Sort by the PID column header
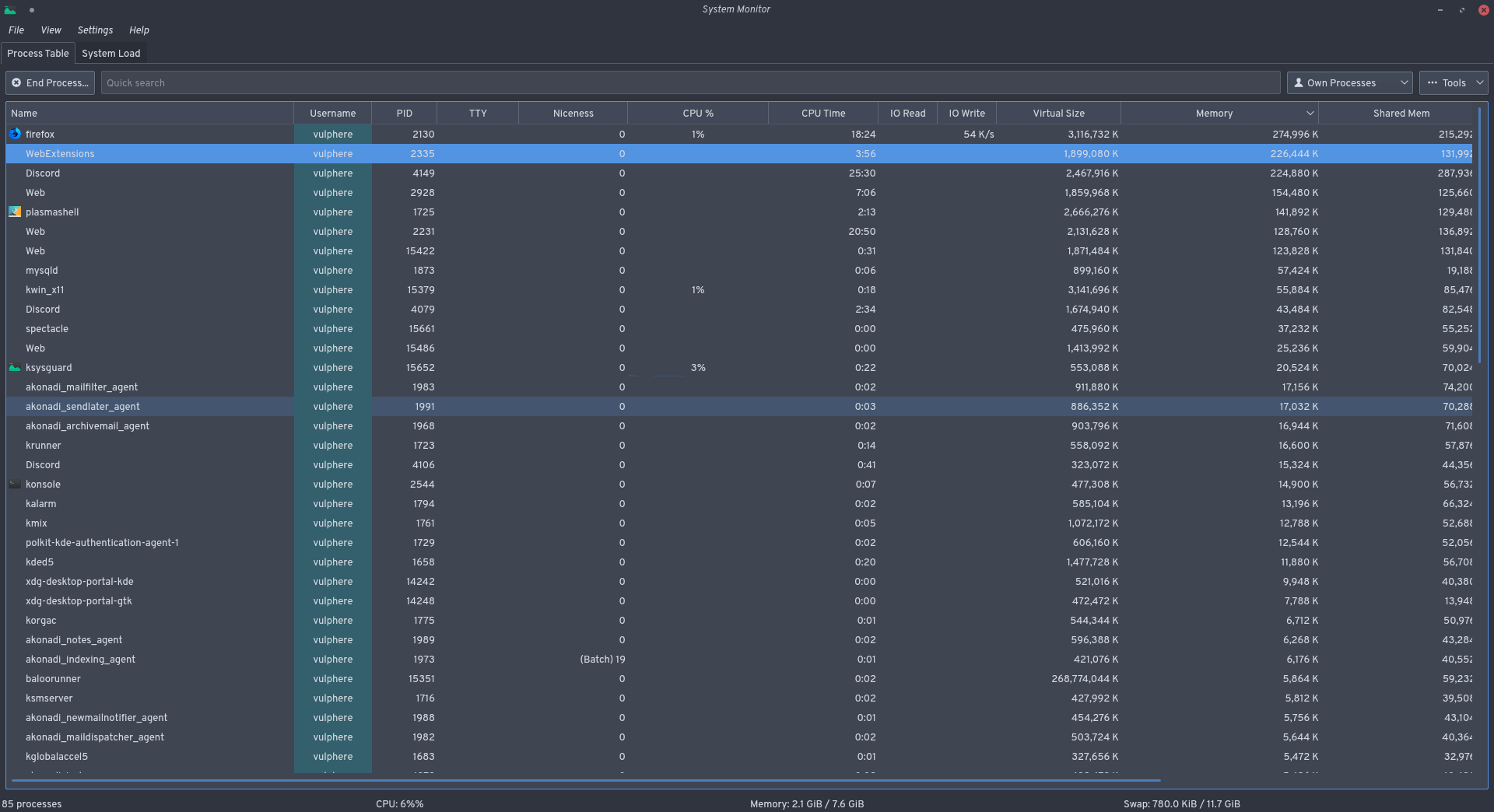Screen dimensions: 1494x812 coord(404,113)
